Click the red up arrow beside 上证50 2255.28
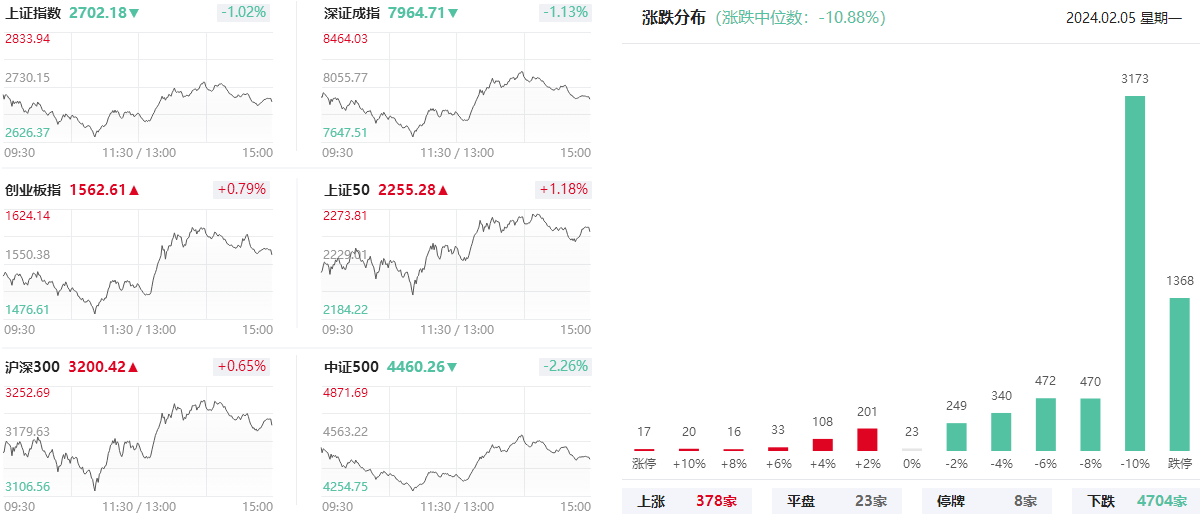This screenshot has height=519, width=1200. point(443,190)
